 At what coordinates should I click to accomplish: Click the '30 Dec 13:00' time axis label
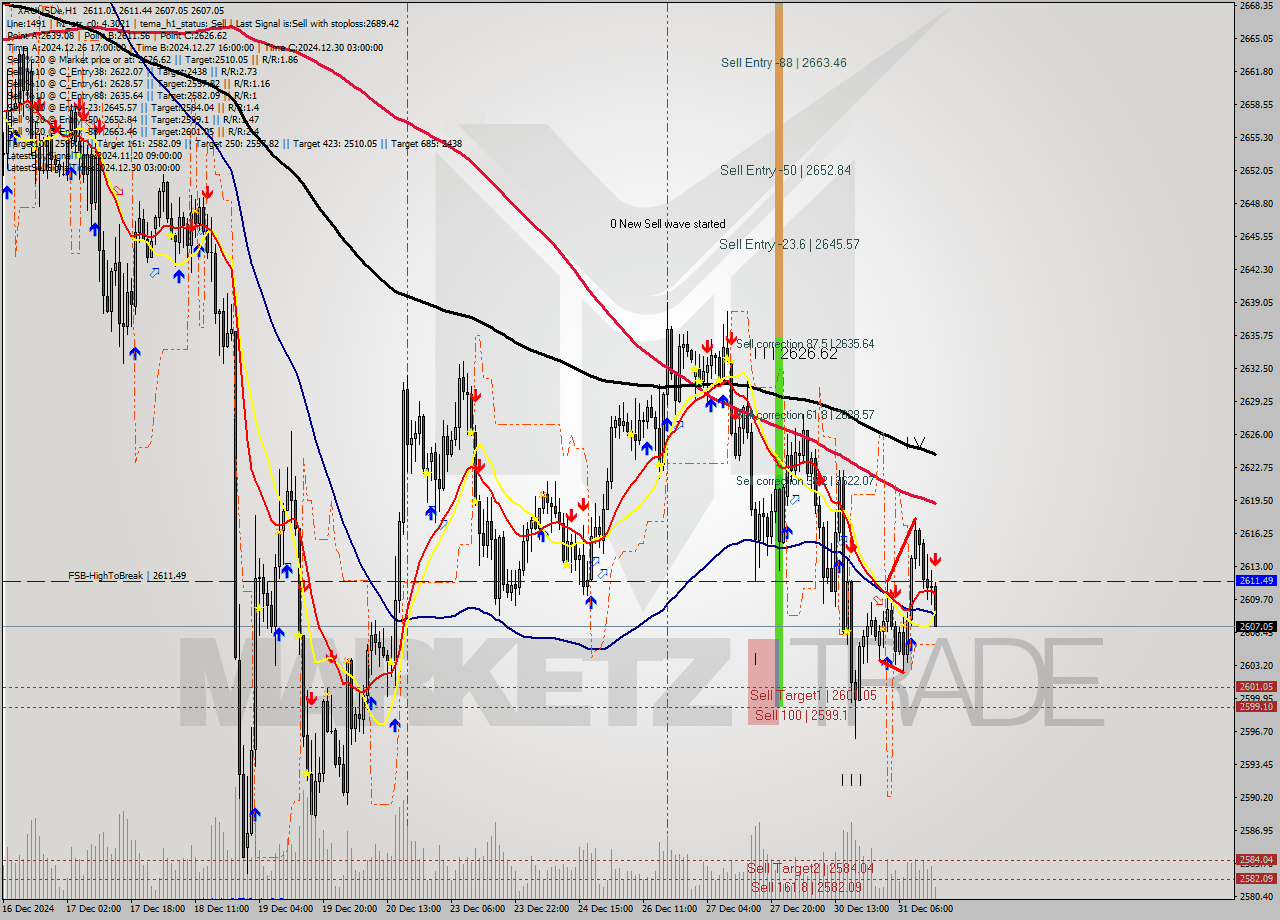pyautogui.click(x=862, y=909)
